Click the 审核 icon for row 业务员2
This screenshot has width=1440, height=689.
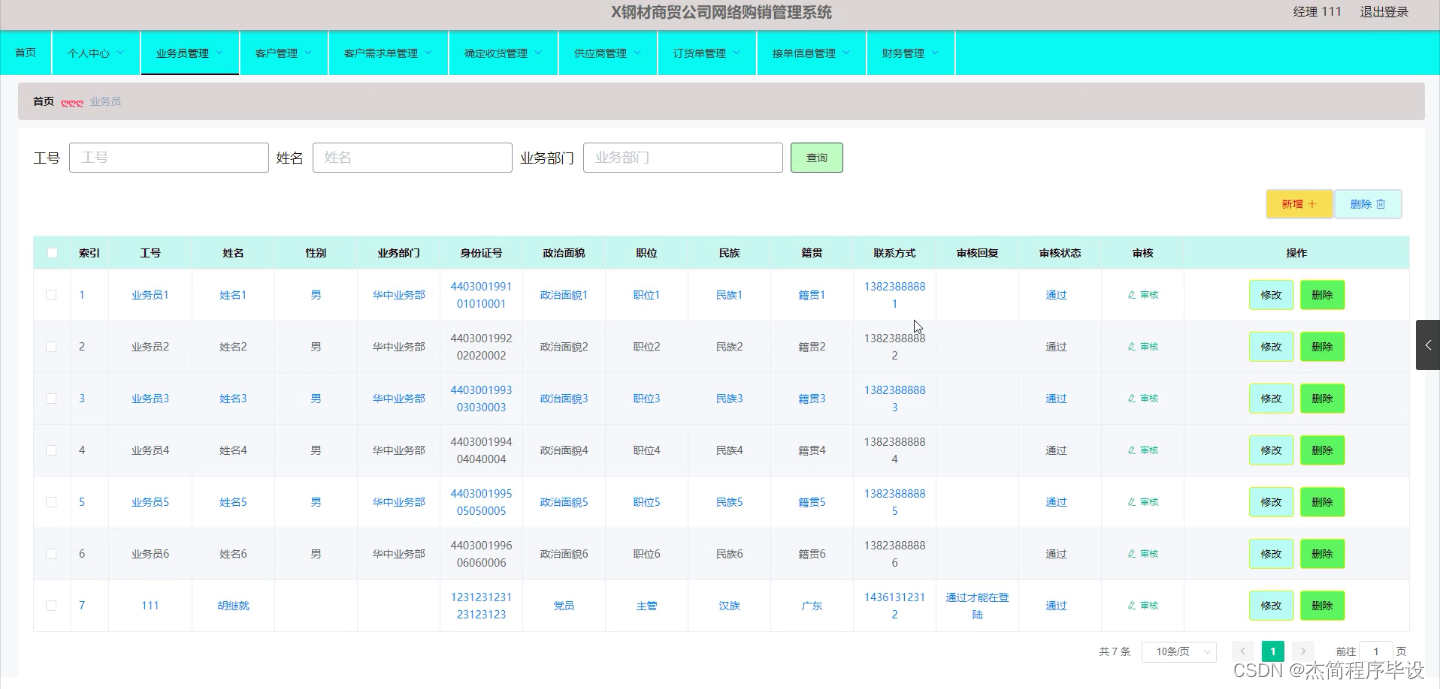click(1142, 347)
